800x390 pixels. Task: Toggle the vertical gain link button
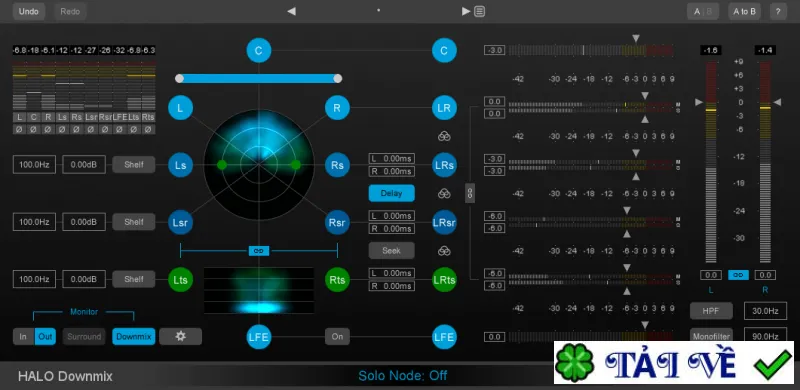click(470, 193)
